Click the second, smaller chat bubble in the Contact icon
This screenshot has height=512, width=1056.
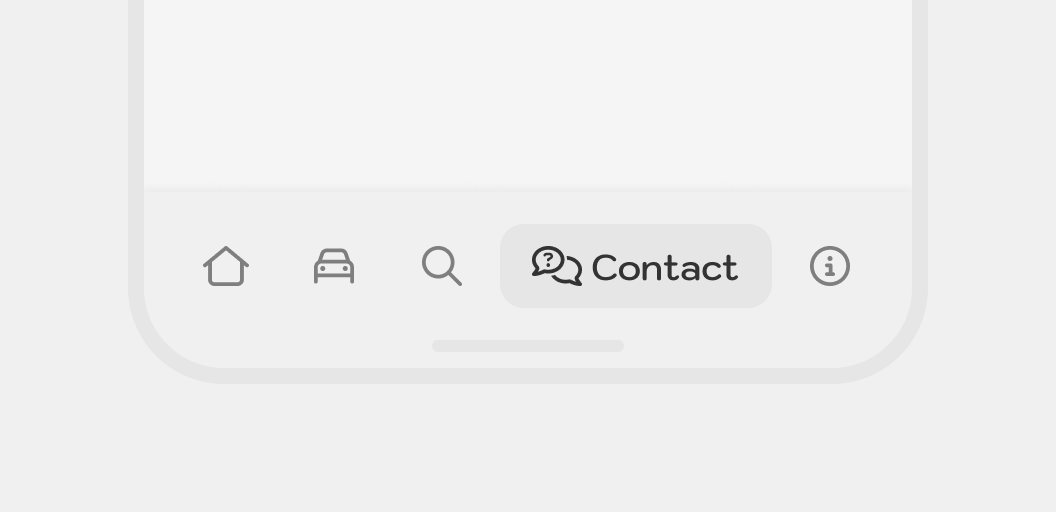click(x=570, y=273)
